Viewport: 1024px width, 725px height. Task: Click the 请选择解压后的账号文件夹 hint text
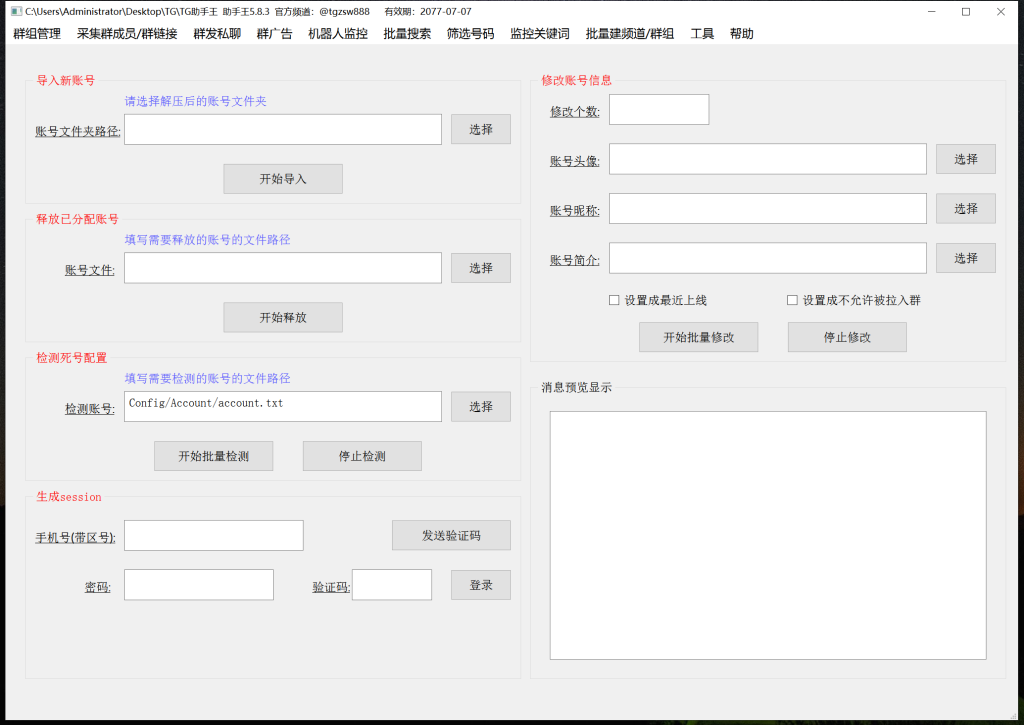click(x=196, y=101)
